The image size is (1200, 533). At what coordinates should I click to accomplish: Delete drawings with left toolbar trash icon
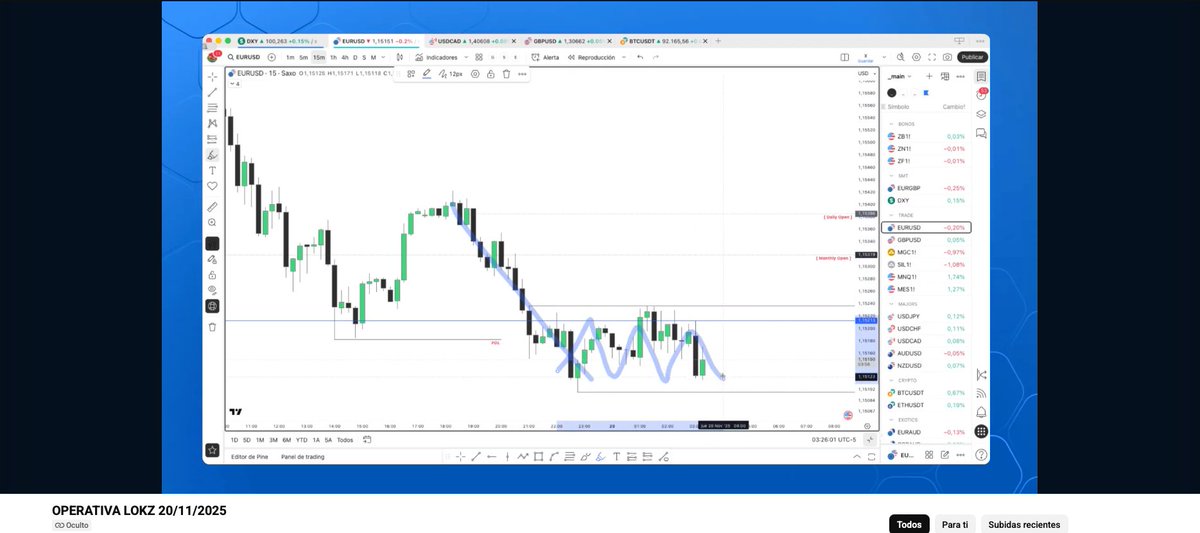[212, 327]
